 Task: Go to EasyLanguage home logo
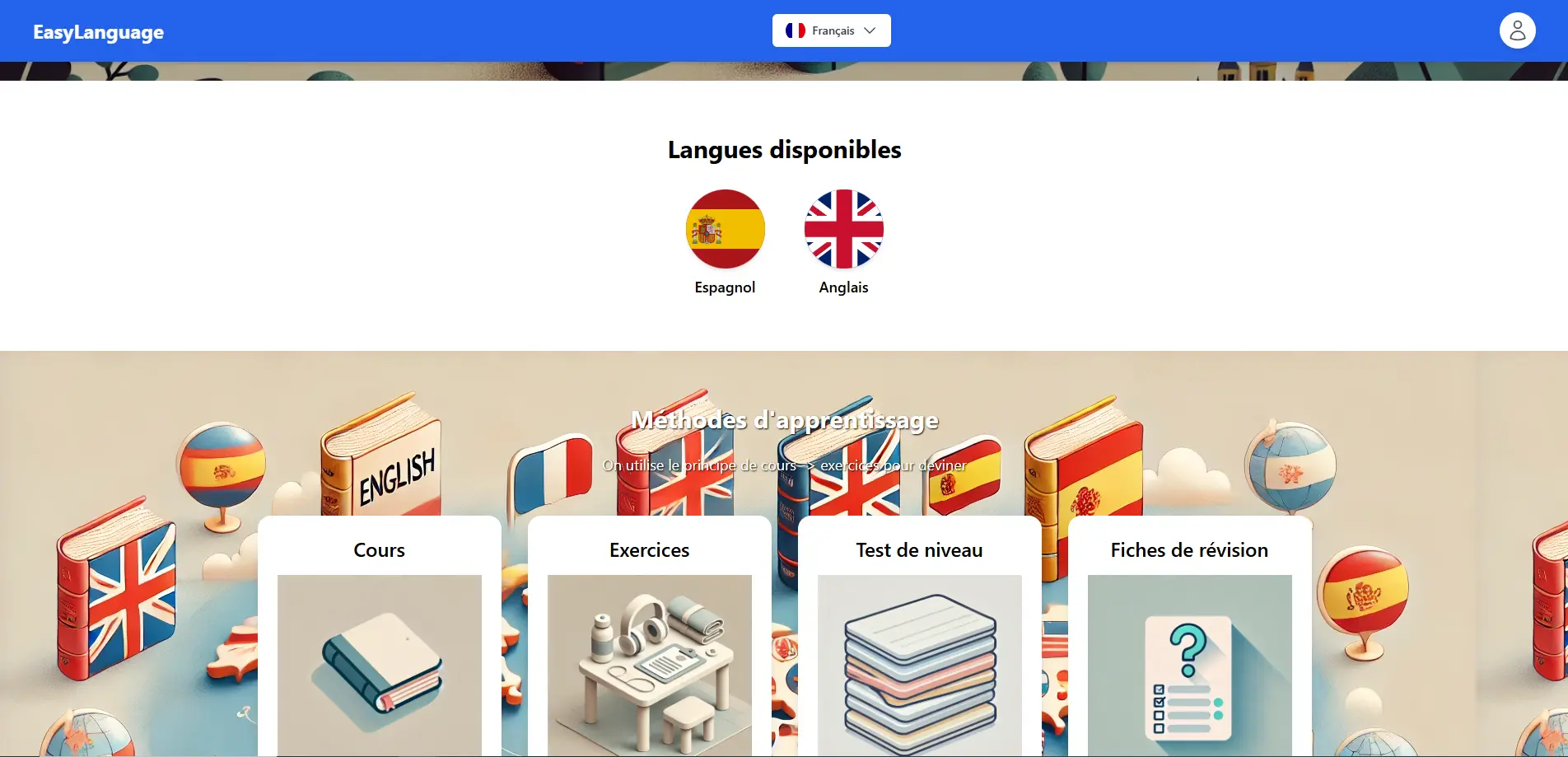(x=98, y=32)
